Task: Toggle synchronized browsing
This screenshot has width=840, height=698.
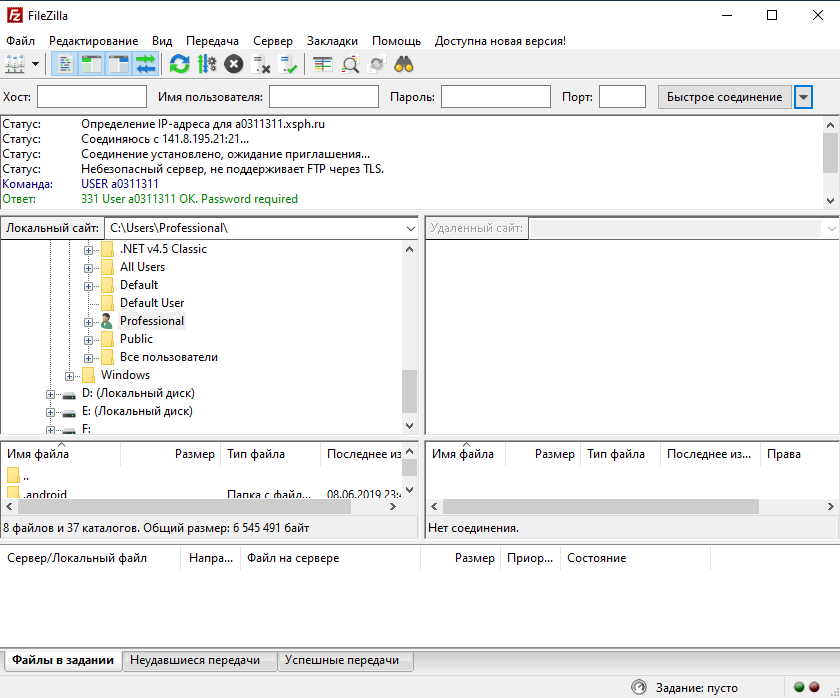Action: tap(377, 65)
